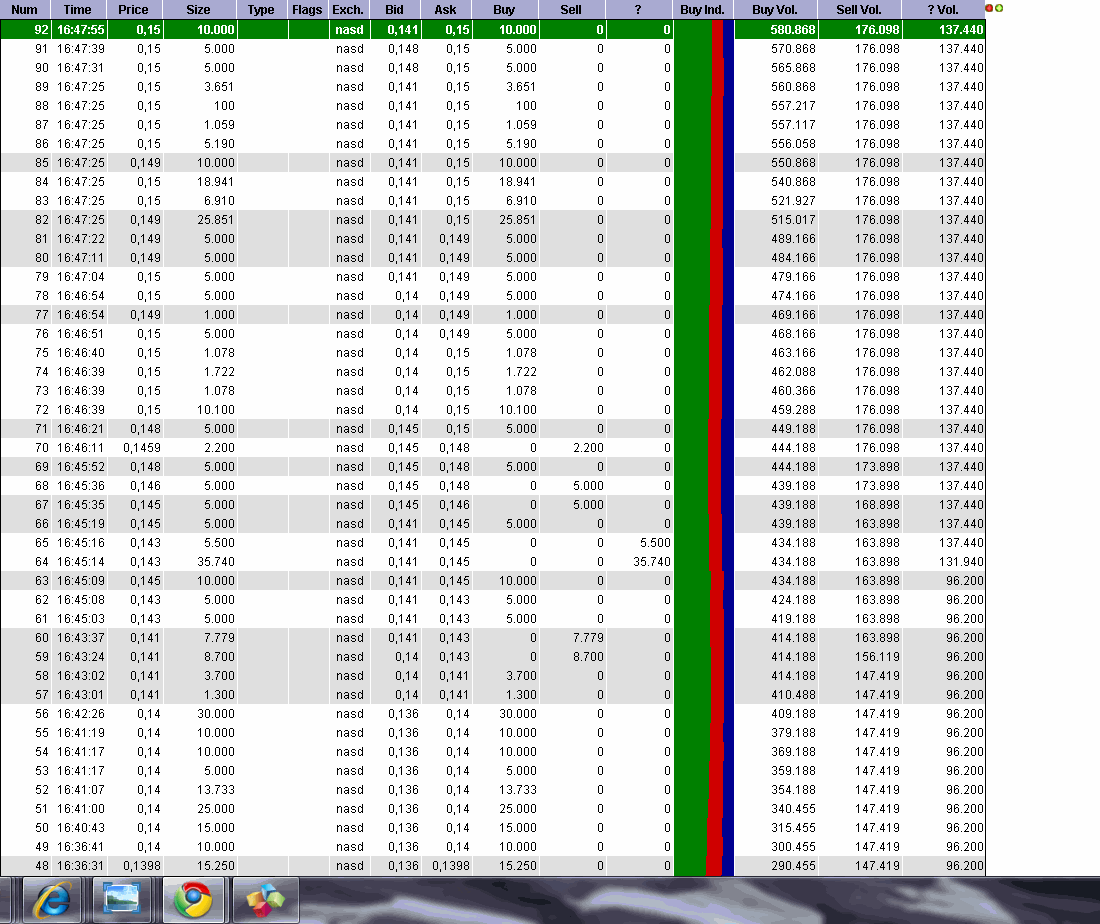
Task: Click the red volume indicator bar
Action: (714, 450)
